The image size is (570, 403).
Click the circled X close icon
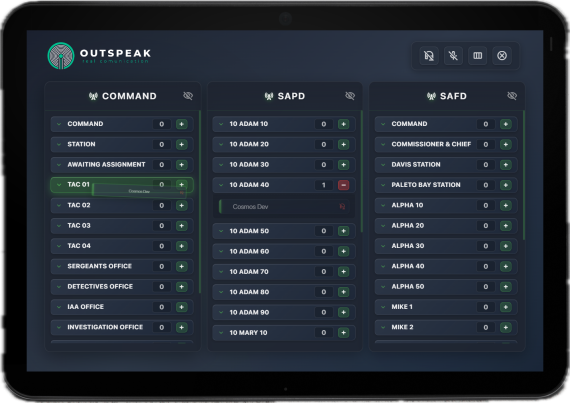[502, 56]
